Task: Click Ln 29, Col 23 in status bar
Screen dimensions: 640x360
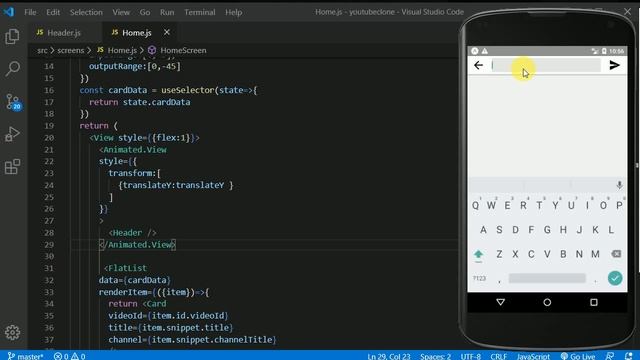Action: coord(389,356)
